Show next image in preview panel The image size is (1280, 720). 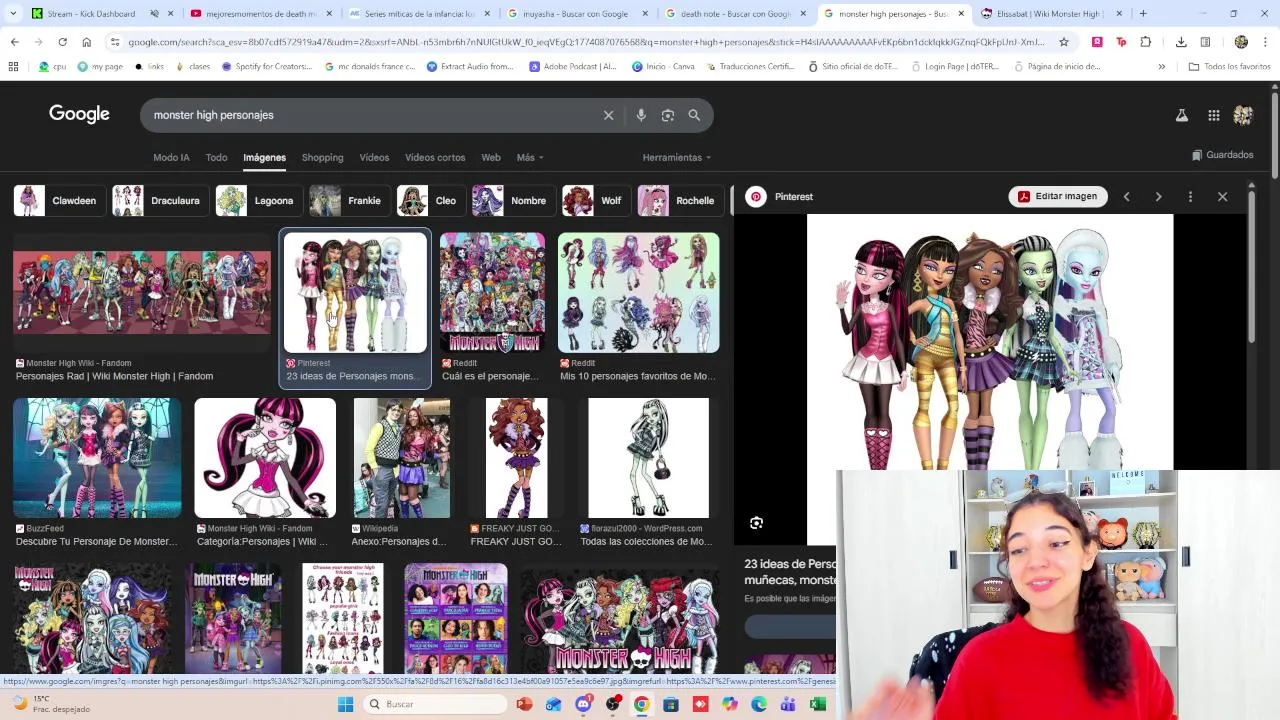(1158, 197)
